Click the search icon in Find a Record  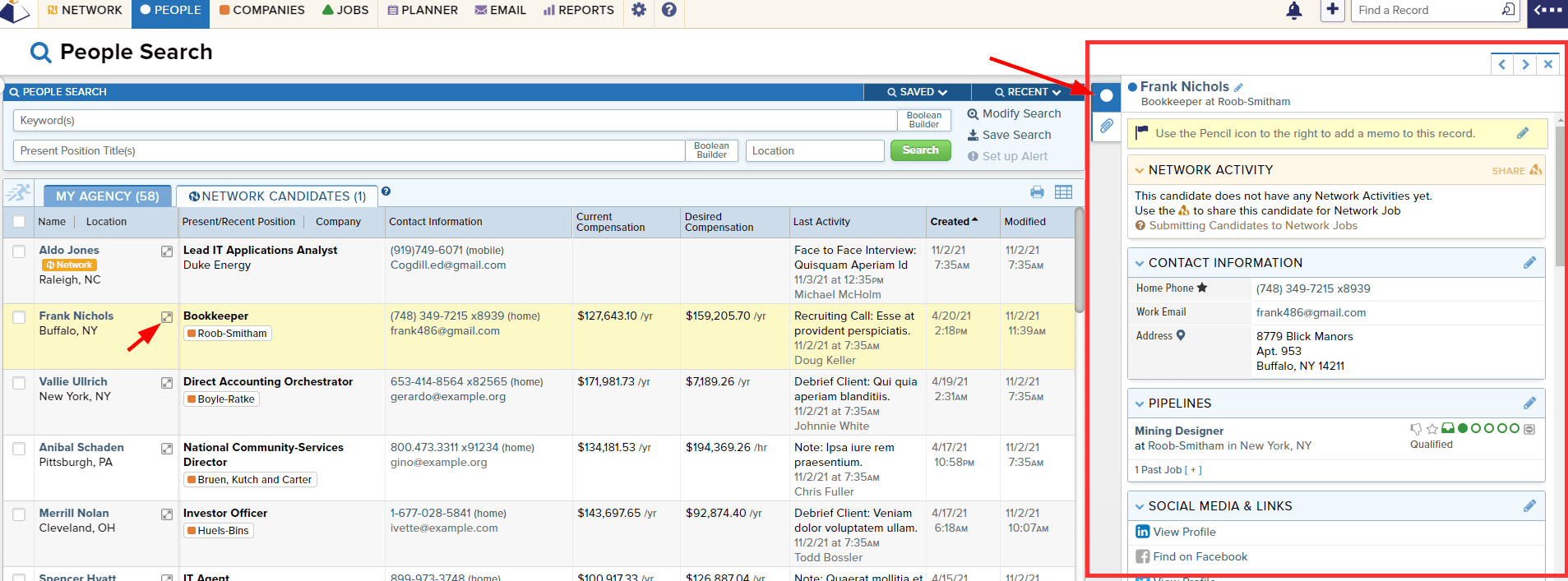(x=1508, y=10)
